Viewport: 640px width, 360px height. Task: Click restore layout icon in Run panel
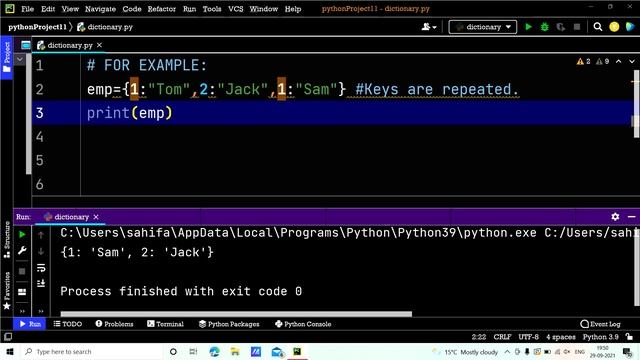[x=22, y=292]
